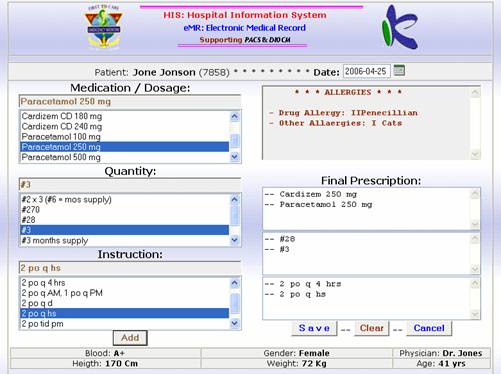501x374 pixels.
Task: Click the instruction list scroll up arrow
Action: point(235,283)
